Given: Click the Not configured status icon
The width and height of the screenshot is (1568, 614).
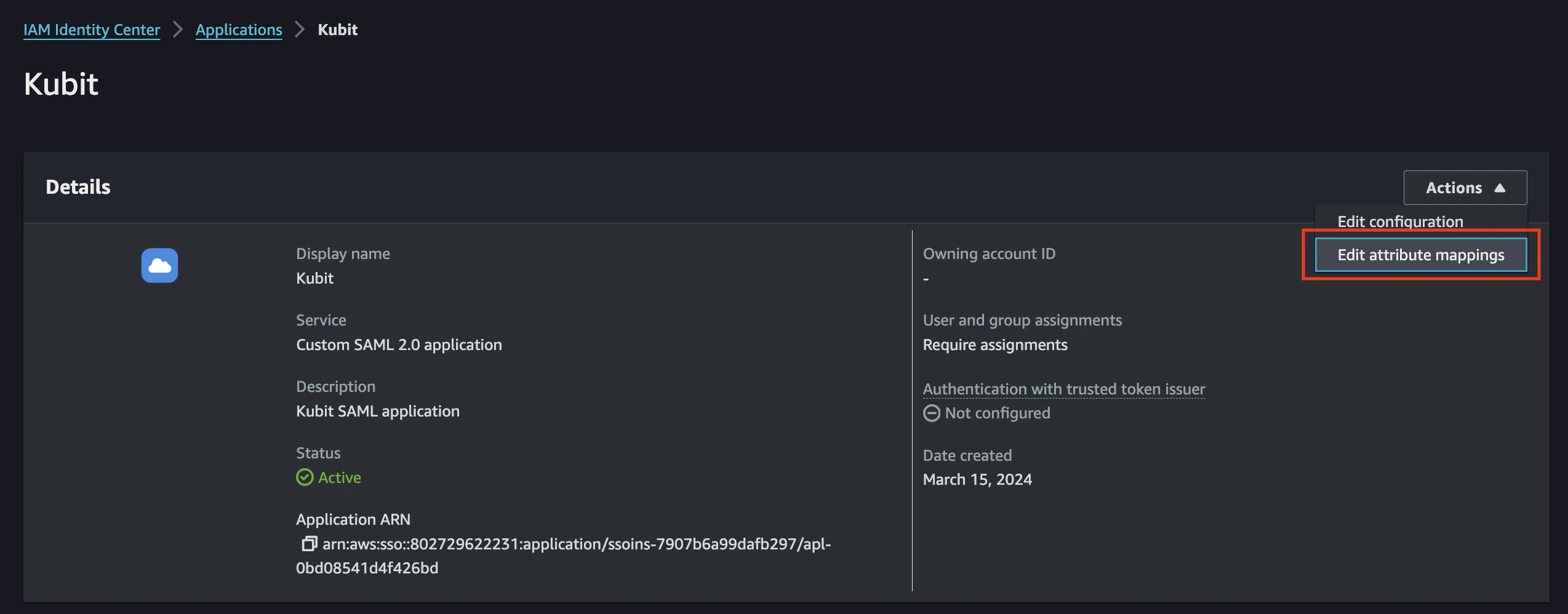Looking at the screenshot, I should 932,413.
